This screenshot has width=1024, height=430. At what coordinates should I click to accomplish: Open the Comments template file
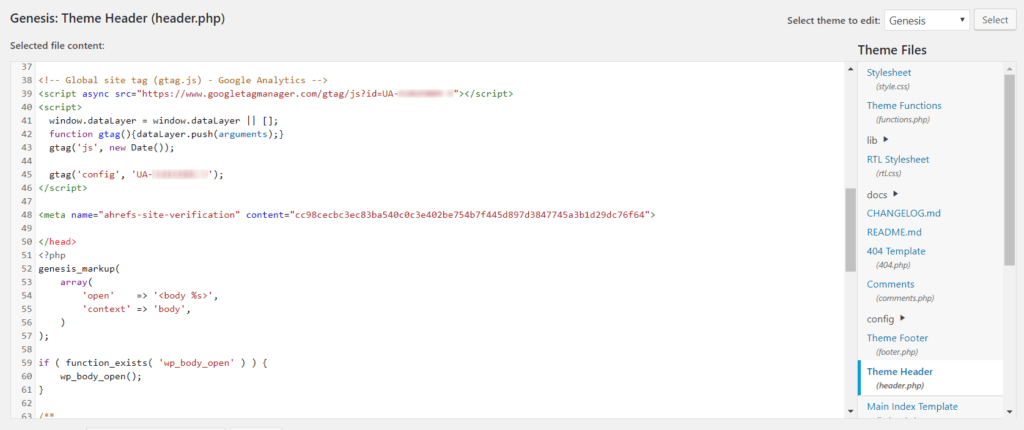(x=890, y=284)
